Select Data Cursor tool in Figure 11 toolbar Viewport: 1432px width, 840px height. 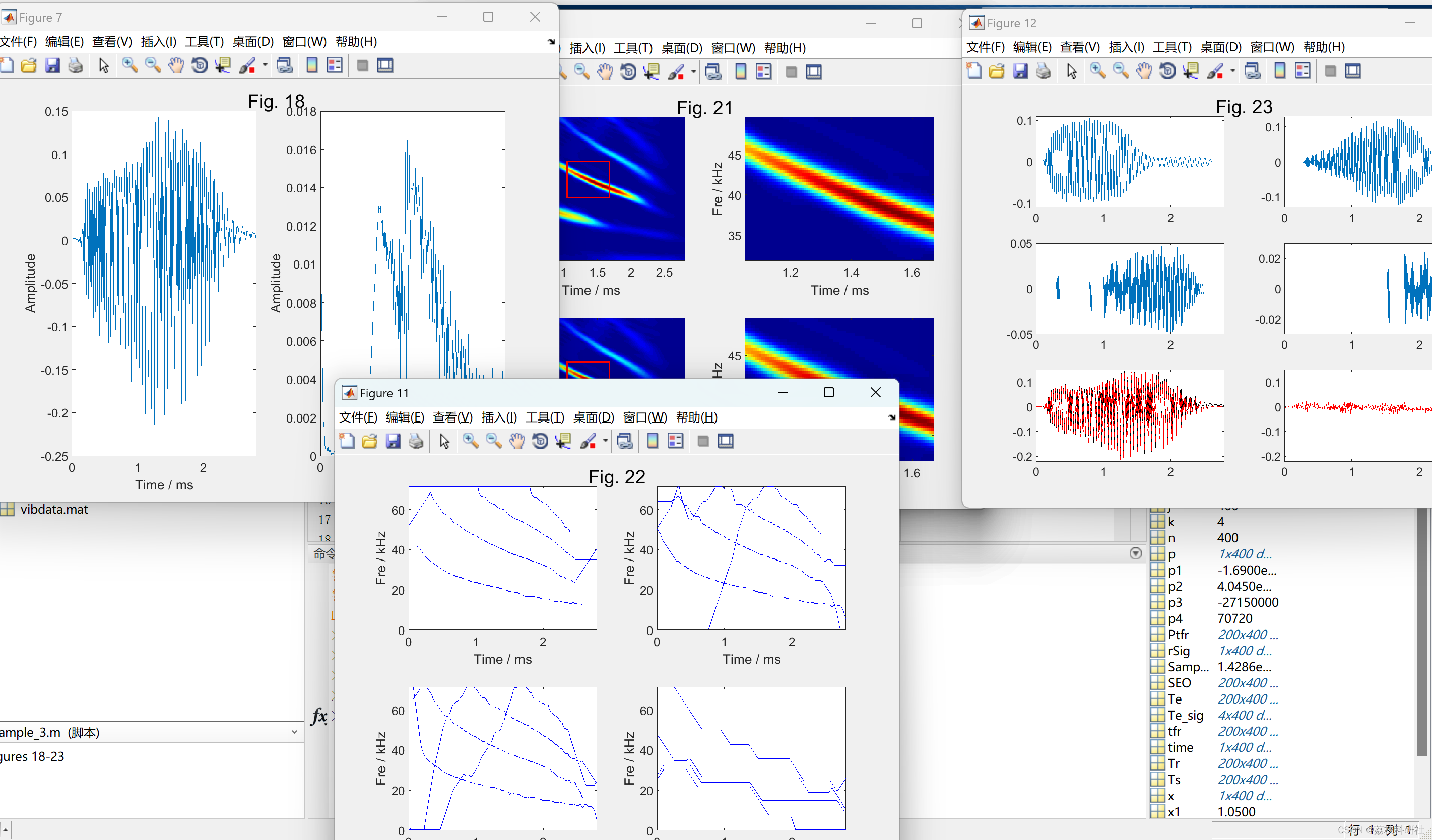[x=563, y=441]
